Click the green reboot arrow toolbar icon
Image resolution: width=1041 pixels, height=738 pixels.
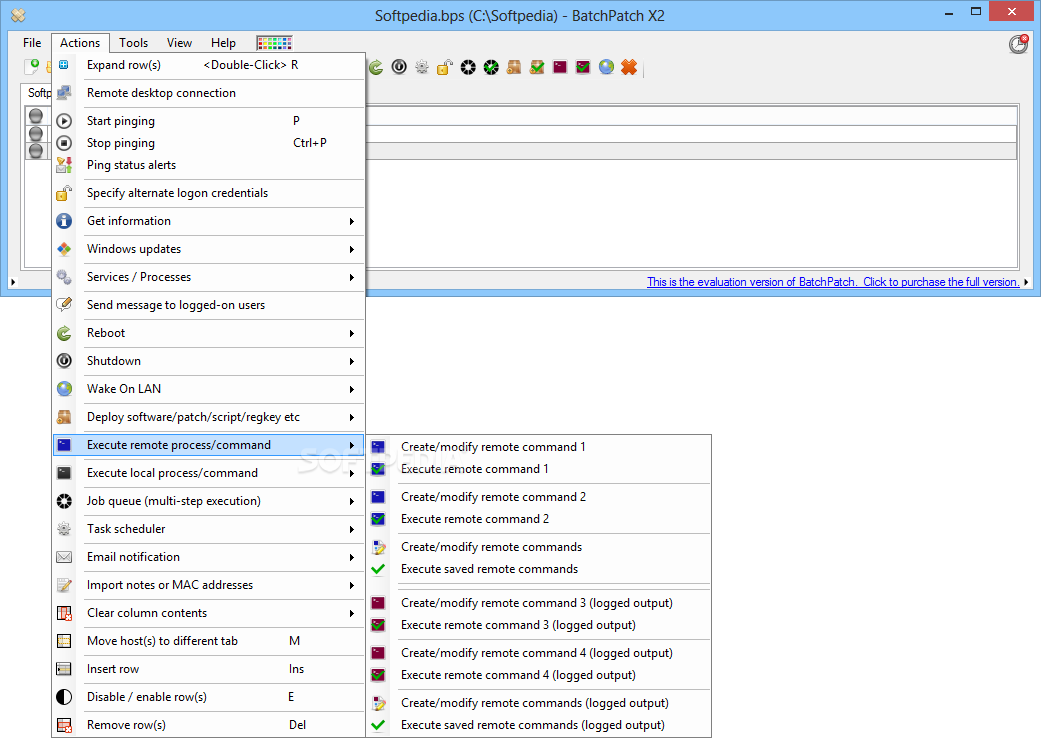click(376, 67)
